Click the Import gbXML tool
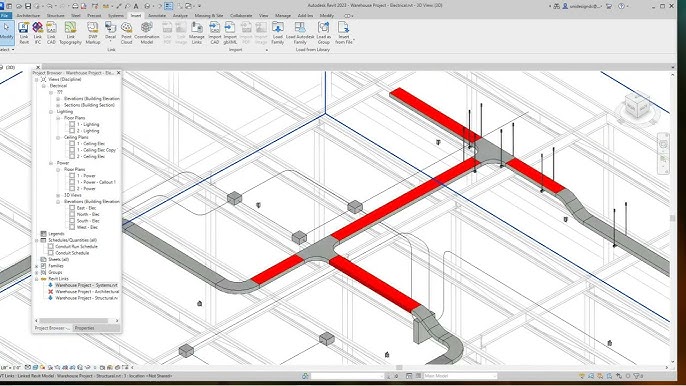Viewport: 686px width, 386px height. coord(230,33)
